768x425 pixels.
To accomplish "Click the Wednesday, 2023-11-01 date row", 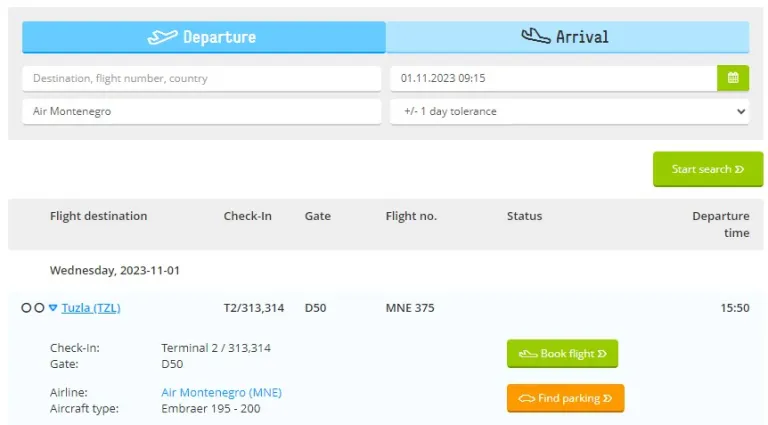I will 115,270.
